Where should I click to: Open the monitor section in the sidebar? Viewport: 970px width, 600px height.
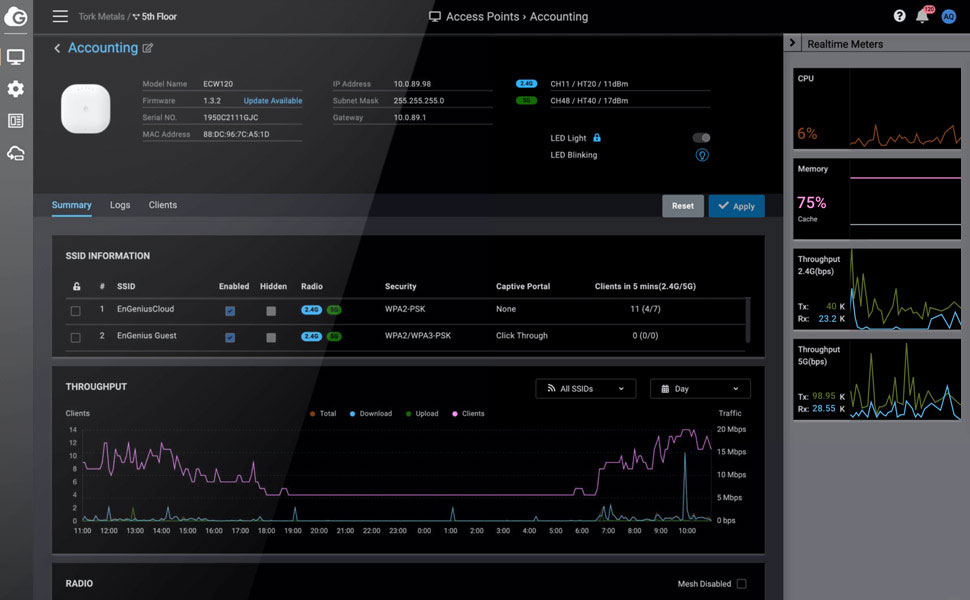[x=15, y=57]
